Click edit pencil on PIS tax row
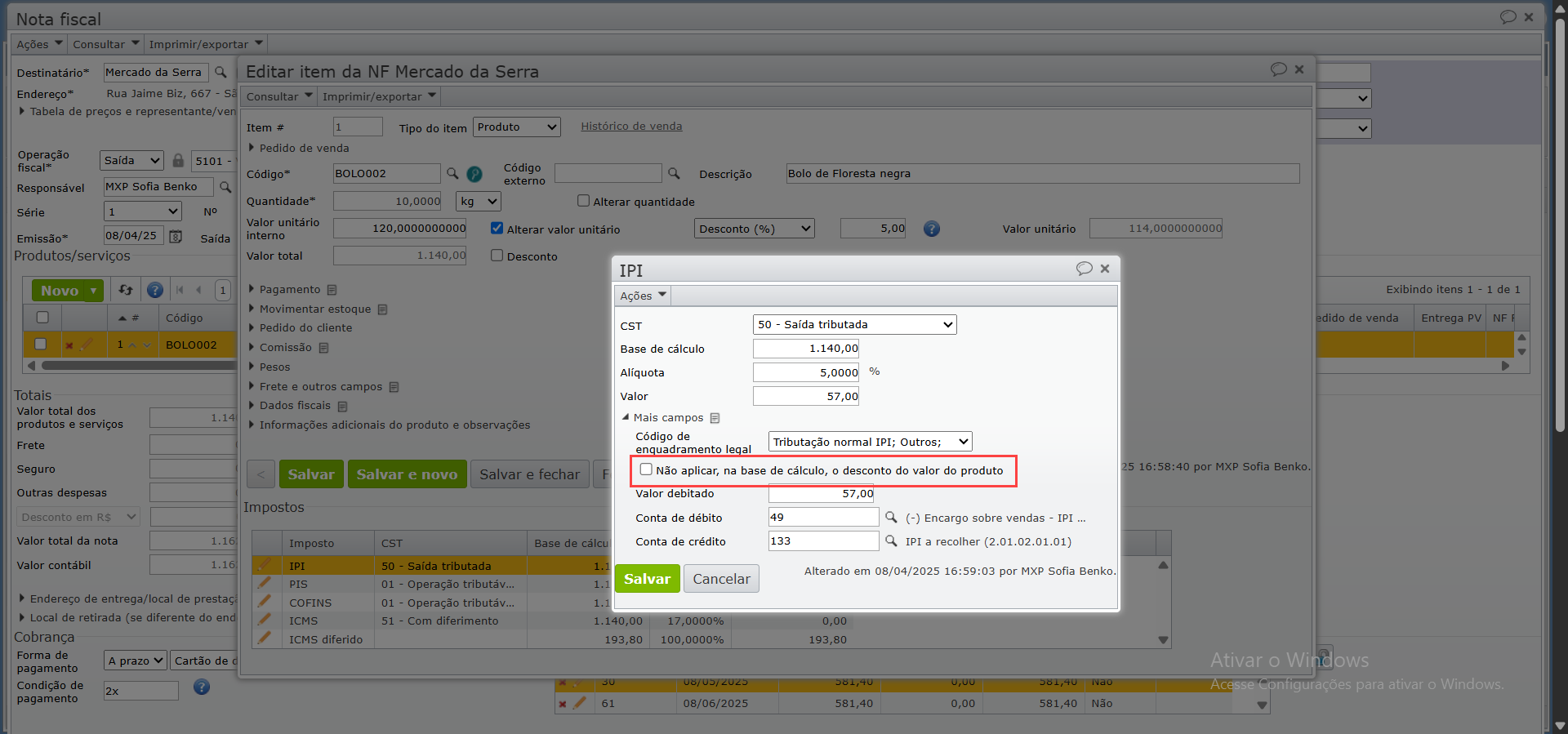The height and width of the screenshot is (734, 1568). [264, 583]
